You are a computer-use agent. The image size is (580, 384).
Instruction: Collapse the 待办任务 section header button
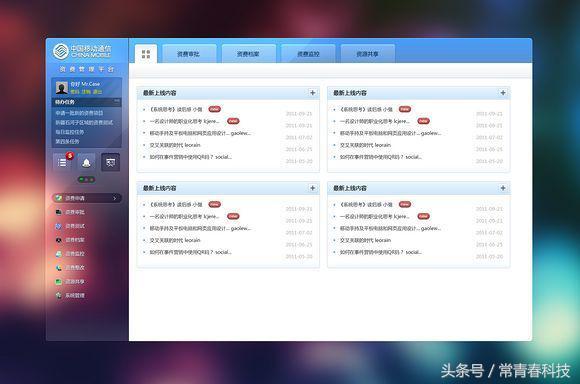click(117, 101)
